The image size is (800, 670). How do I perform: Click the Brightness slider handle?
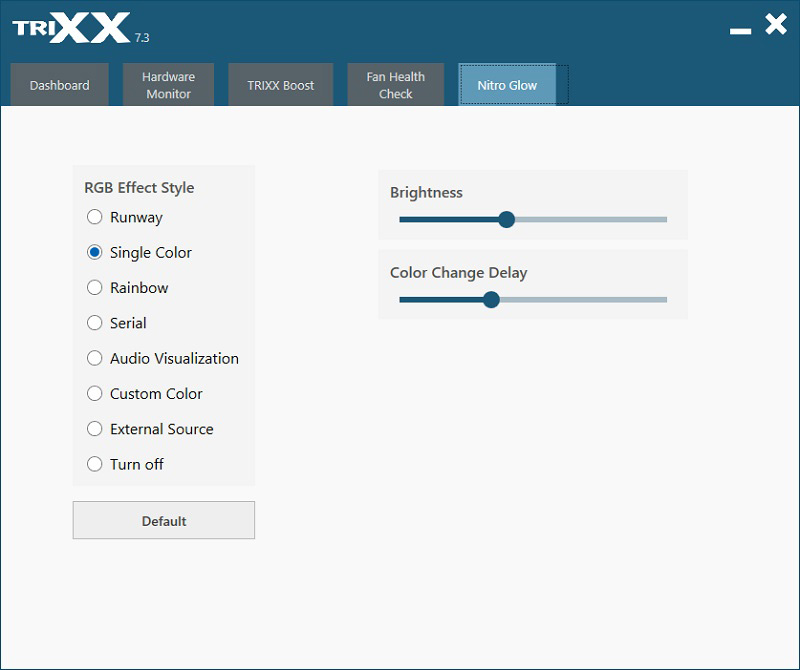507,219
